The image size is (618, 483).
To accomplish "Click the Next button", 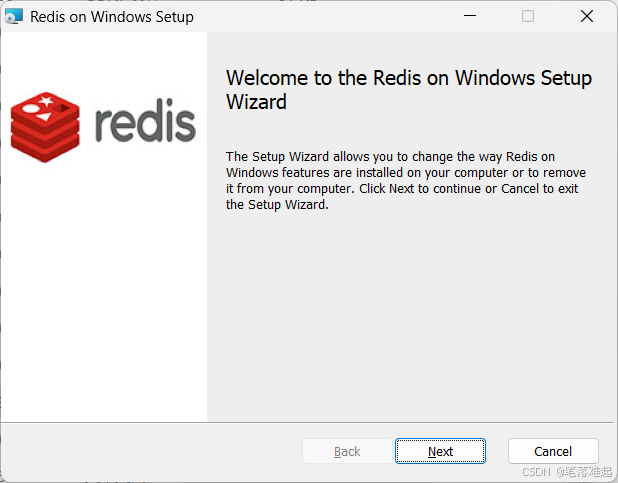I will 440,451.
